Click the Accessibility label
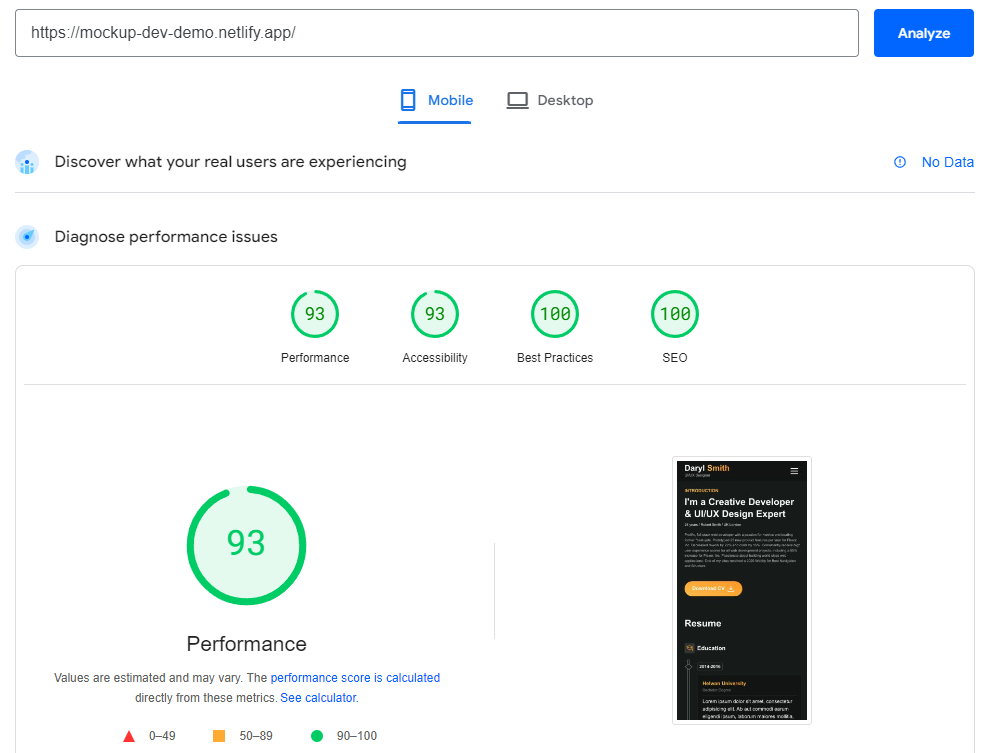 point(435,358)
